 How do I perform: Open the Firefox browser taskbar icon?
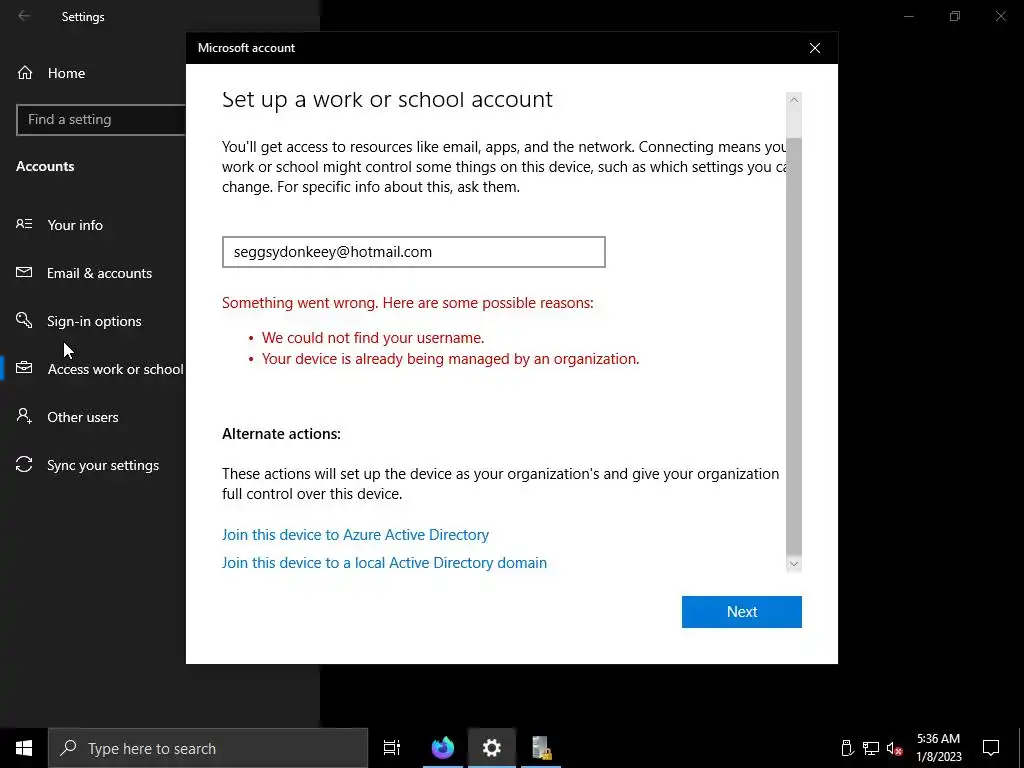click(x=443, y=748)
